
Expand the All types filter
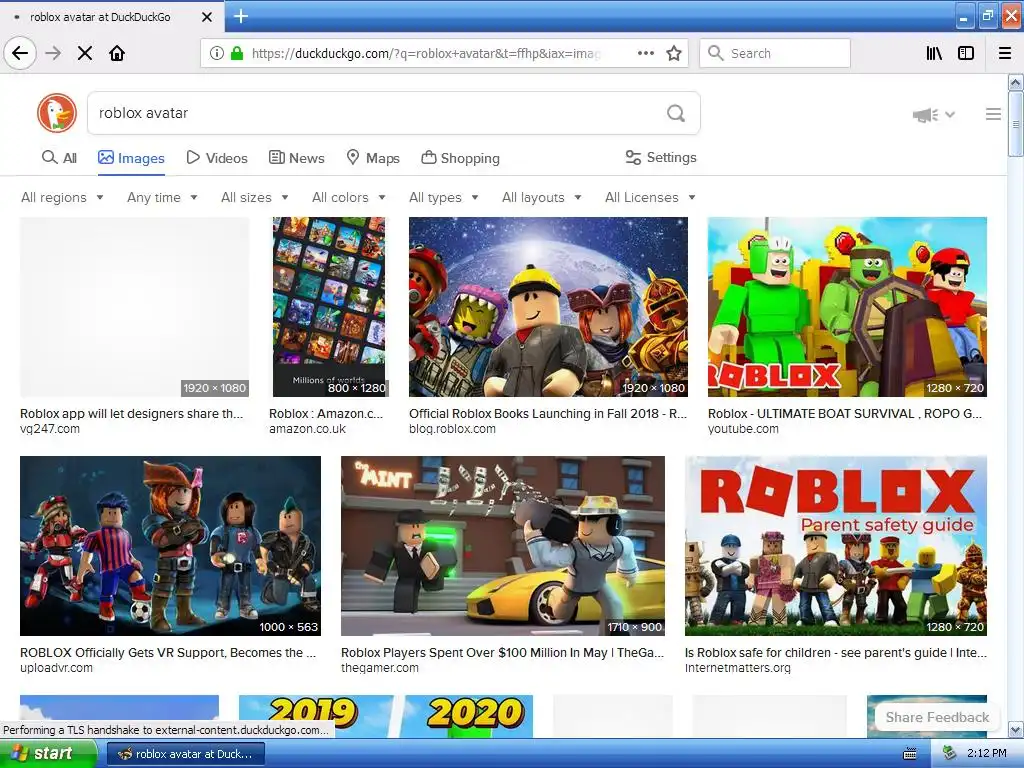443,197
